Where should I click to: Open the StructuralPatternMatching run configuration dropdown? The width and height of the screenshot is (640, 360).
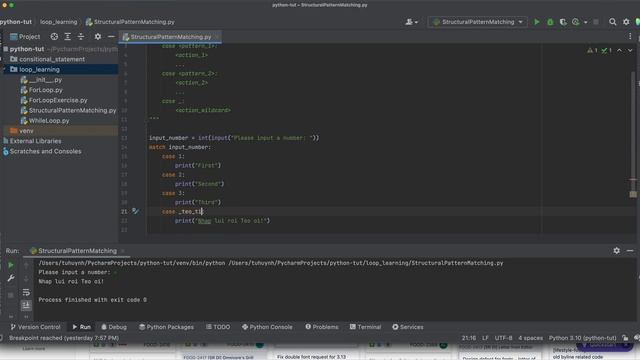click(x=478, y=22)
